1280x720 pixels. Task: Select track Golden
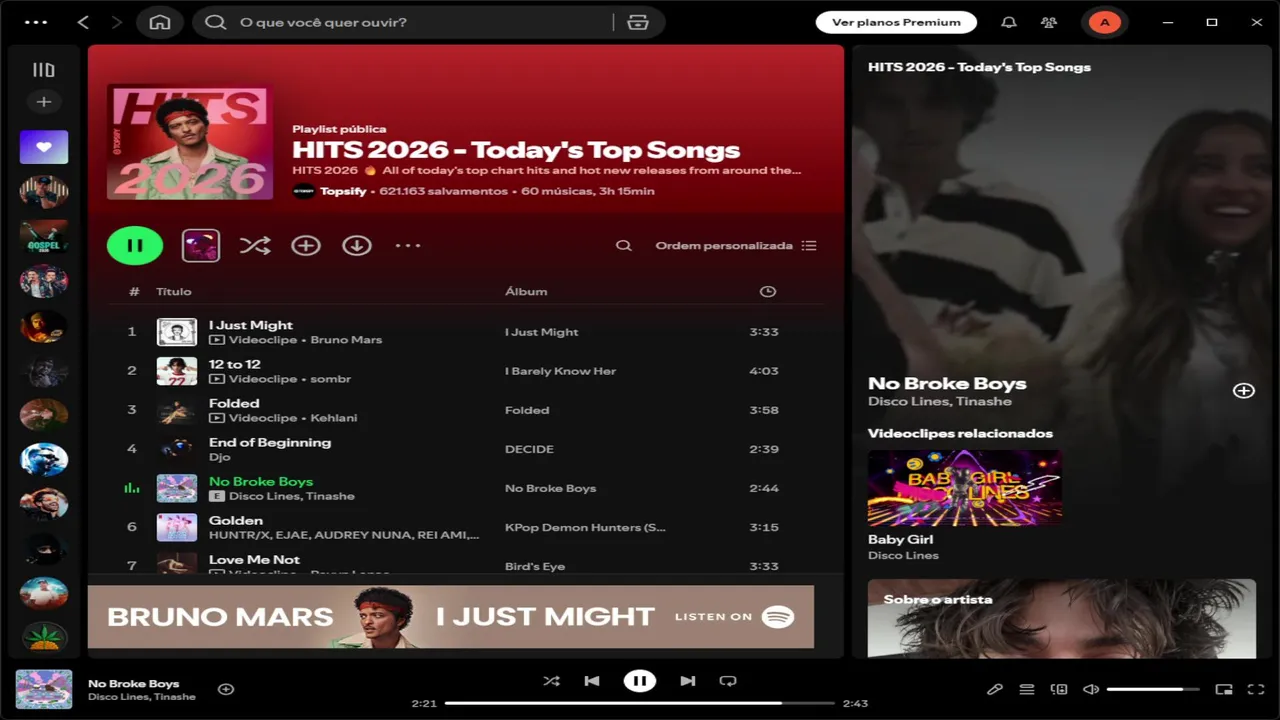(x=236, y=520)
